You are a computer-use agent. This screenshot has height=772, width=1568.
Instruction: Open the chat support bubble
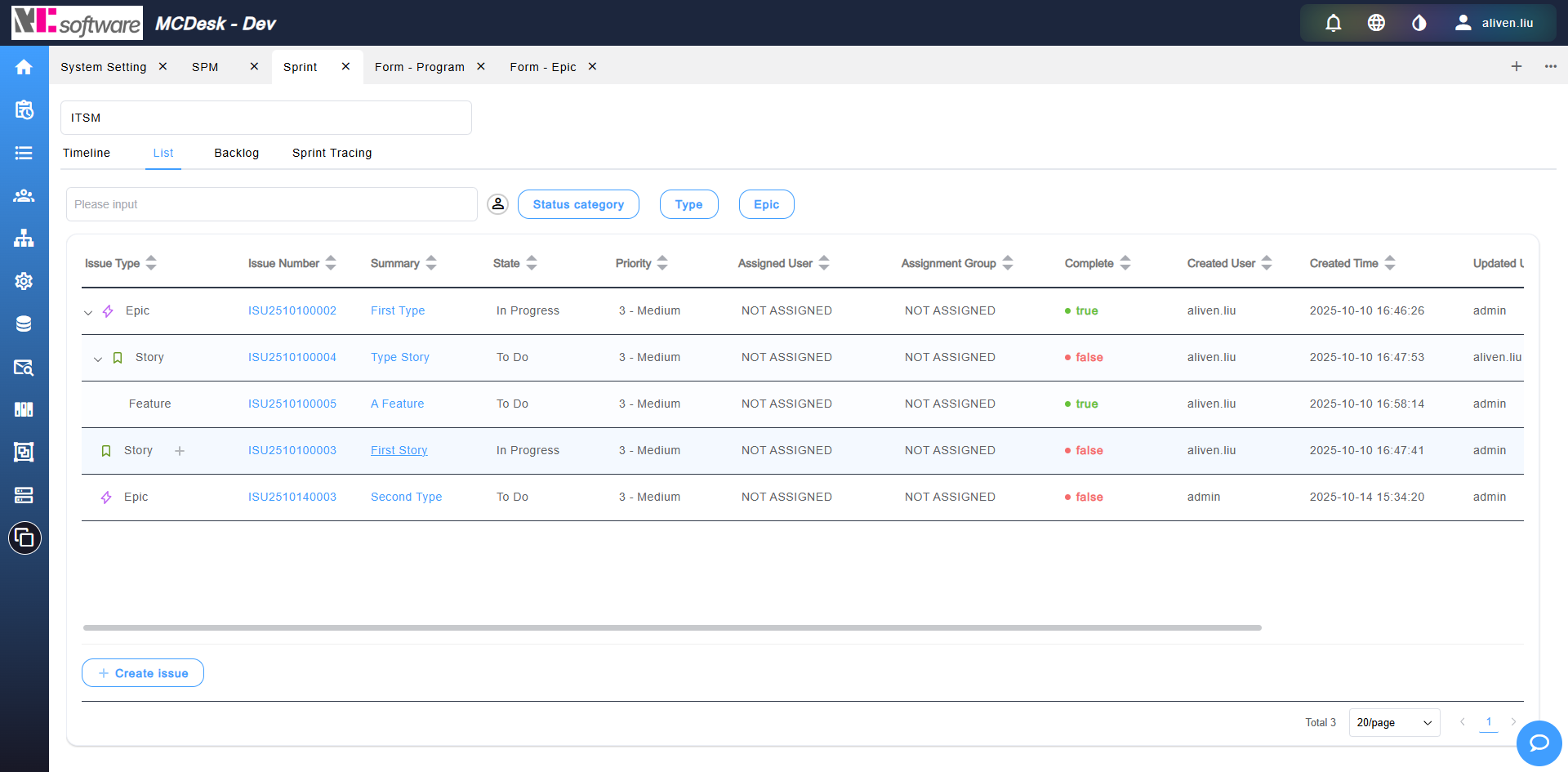pos(1539,743)
